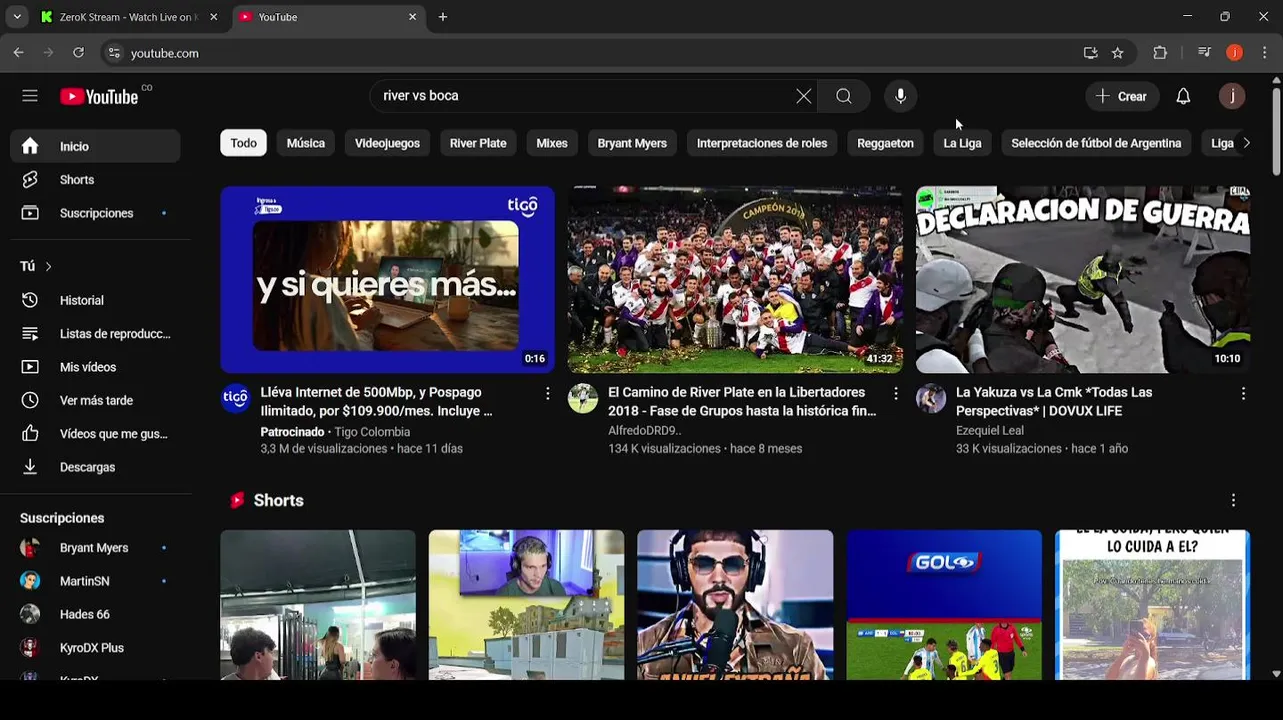Clear the search box with X

(x=803, y=96)
